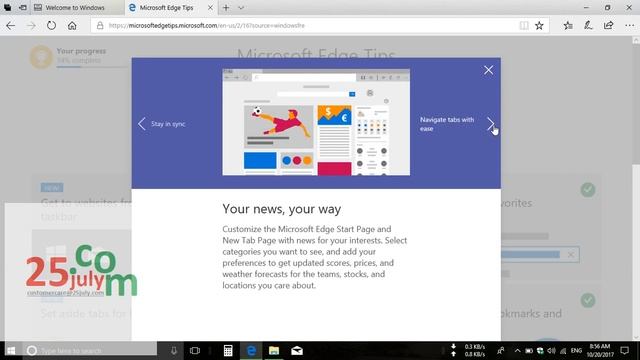Image resolution: width=640 pixels, height=360 pixels.
Task: Open a new tab
Action: click(x=226, y=7)
